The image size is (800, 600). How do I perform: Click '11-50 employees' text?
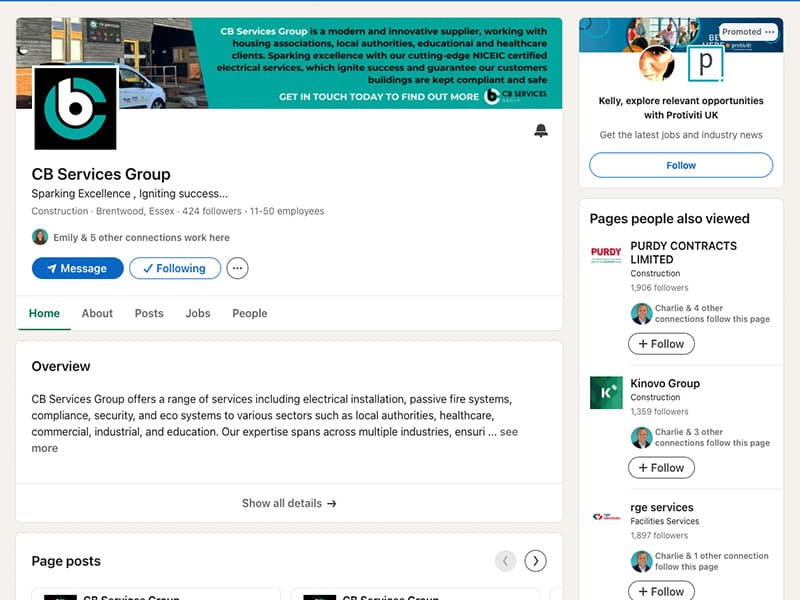pos(287,211)
